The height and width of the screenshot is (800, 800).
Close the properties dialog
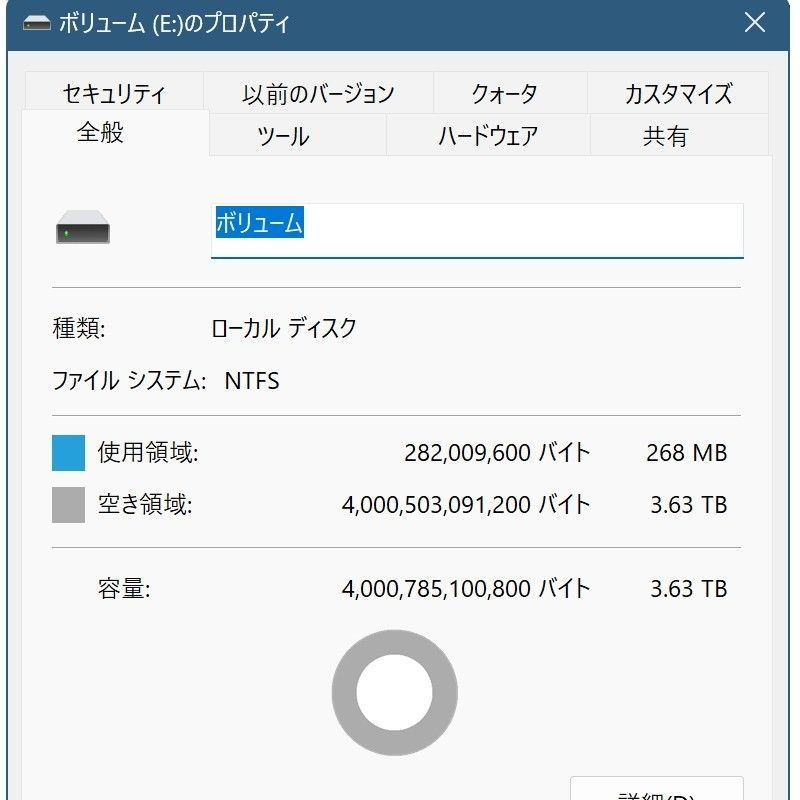(755, 23)
